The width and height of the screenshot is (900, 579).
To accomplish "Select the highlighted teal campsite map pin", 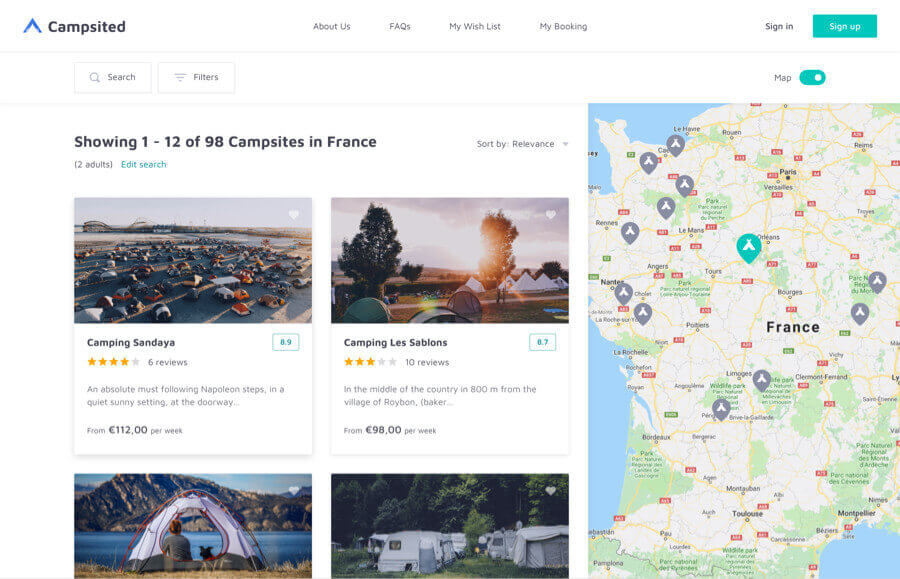I will tap(748, 247).
